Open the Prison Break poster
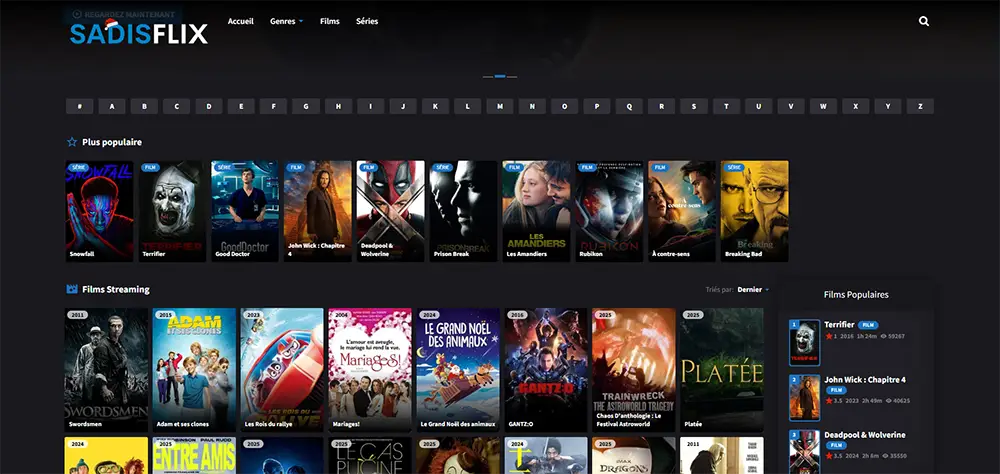Viewport: 1000px width, 474px height. click(463, 211)
